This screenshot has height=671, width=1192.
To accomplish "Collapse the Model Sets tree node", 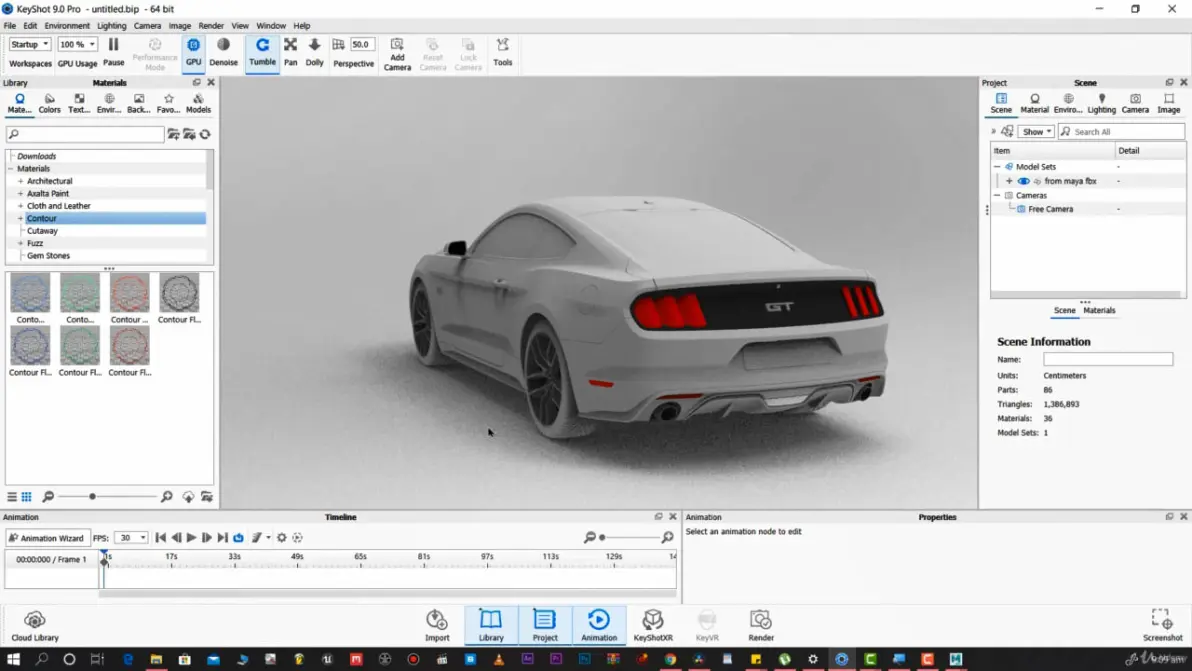I will pyautogui.click(x=997, y=166).
